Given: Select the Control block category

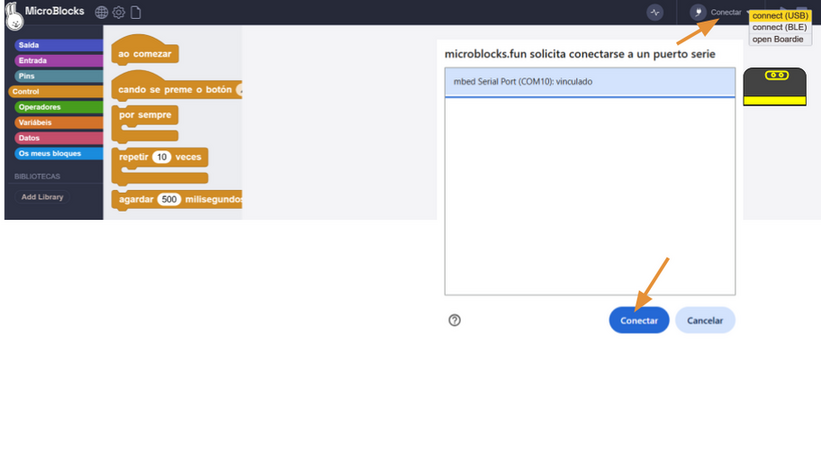Looking at the screenshot, I should coord(56,92).
